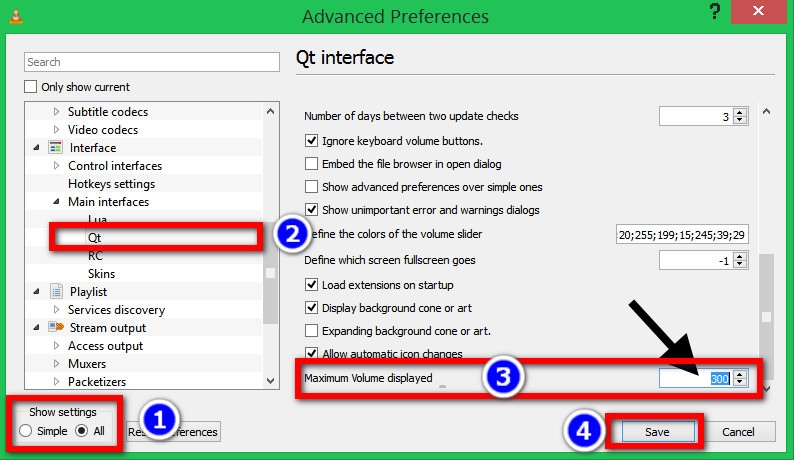The image size is (794, 460).
Task: Select the Skins tree item
Action: tap(101, 274)
